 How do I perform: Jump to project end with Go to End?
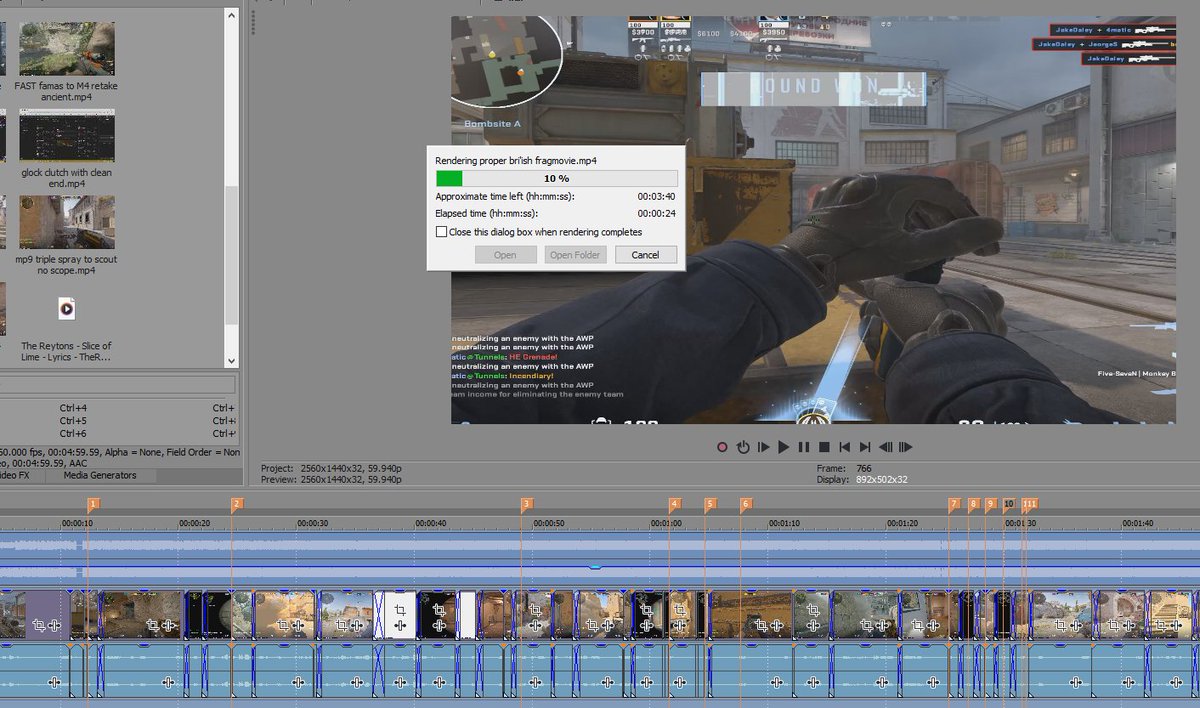coord(865,447)
